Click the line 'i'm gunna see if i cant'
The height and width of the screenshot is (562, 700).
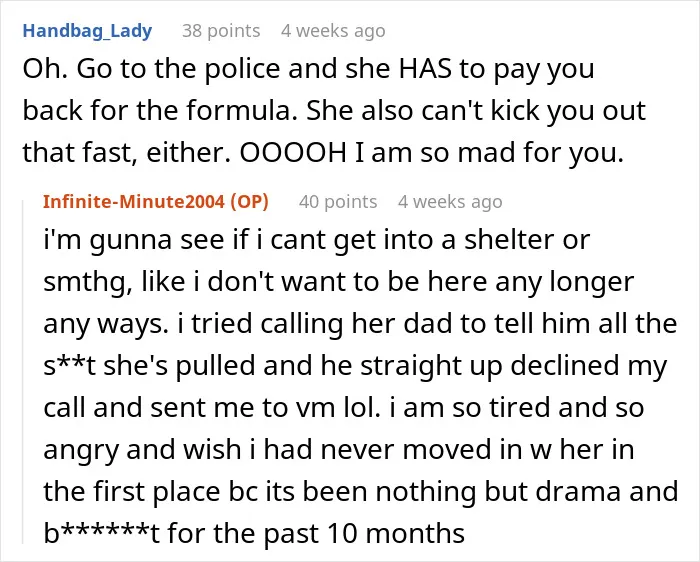pos(317,240)
